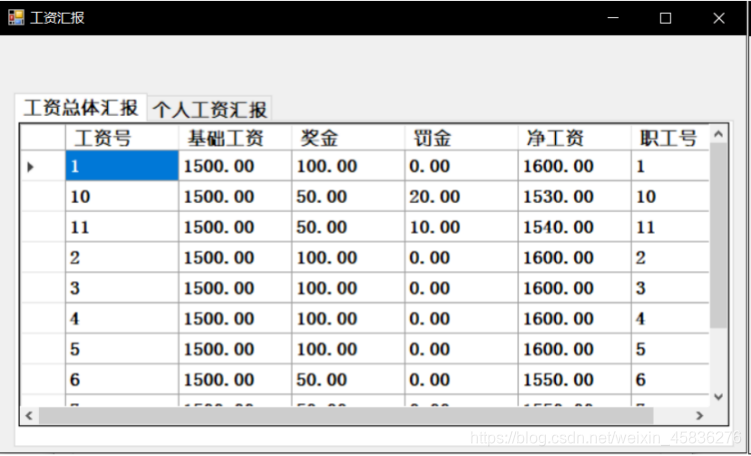Click 奖金 cell 100.00 in row 4
The height and width of the screenshot is (456, 751).
pyautogui.click(x=348, y=319)
